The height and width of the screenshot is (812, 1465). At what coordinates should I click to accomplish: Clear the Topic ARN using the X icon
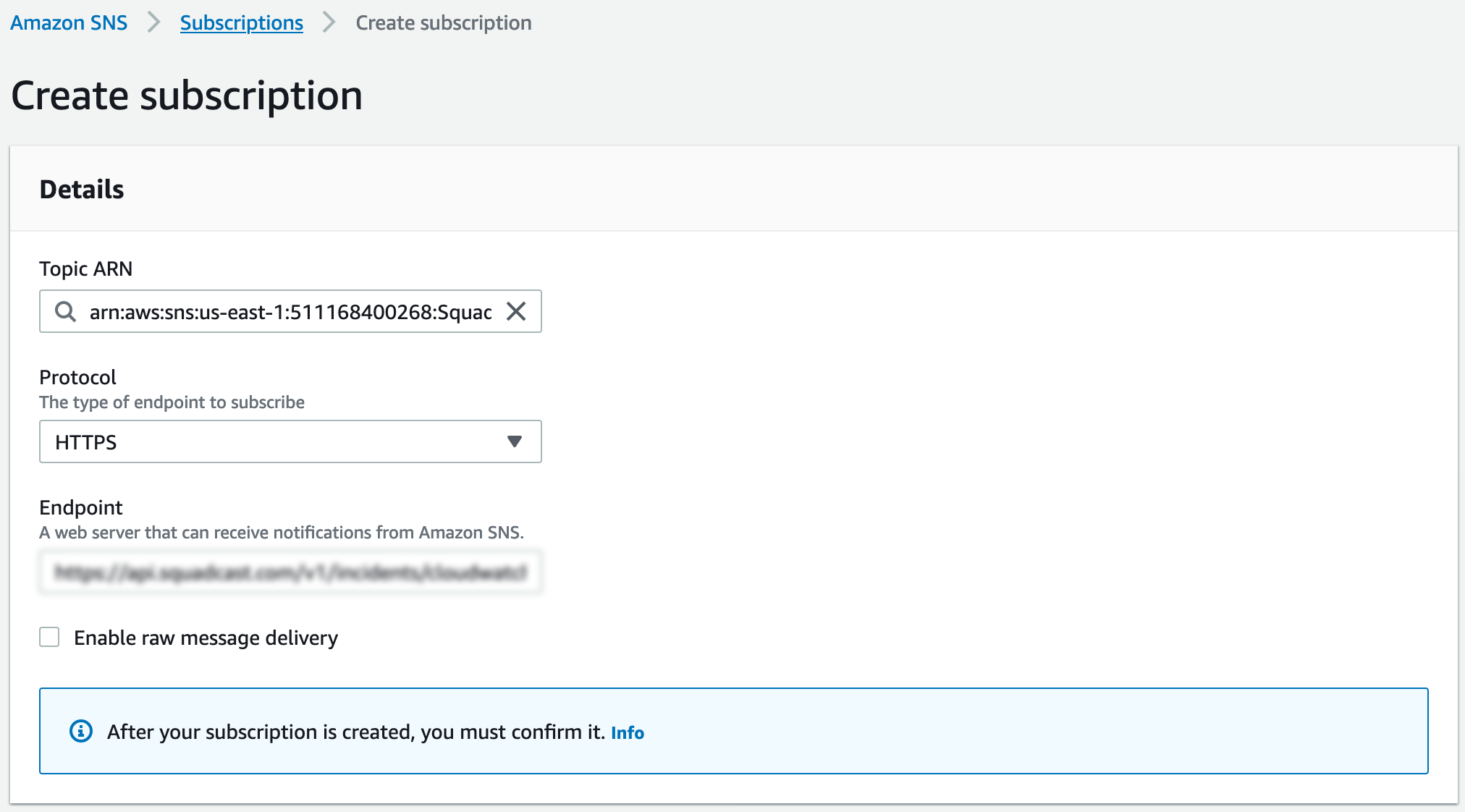tap(517, 312)
